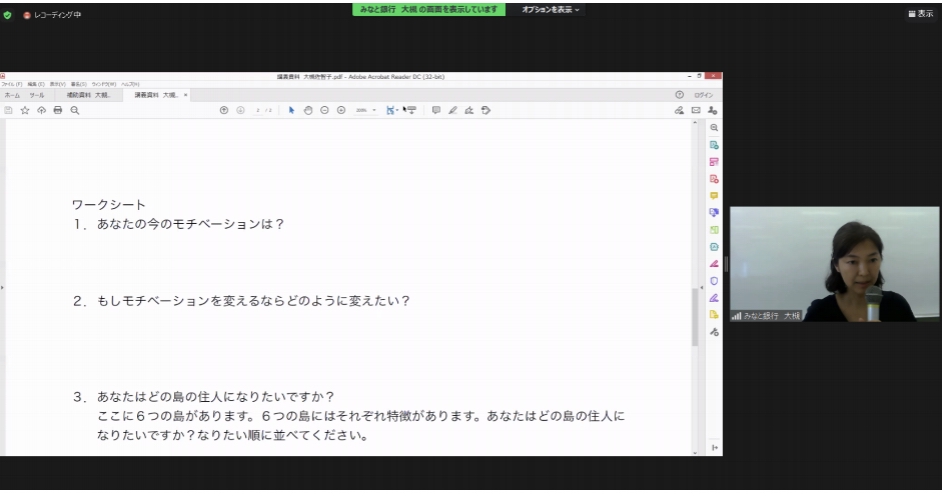
Task: Click the 表示 view button at top right
Action: point(920,14)
